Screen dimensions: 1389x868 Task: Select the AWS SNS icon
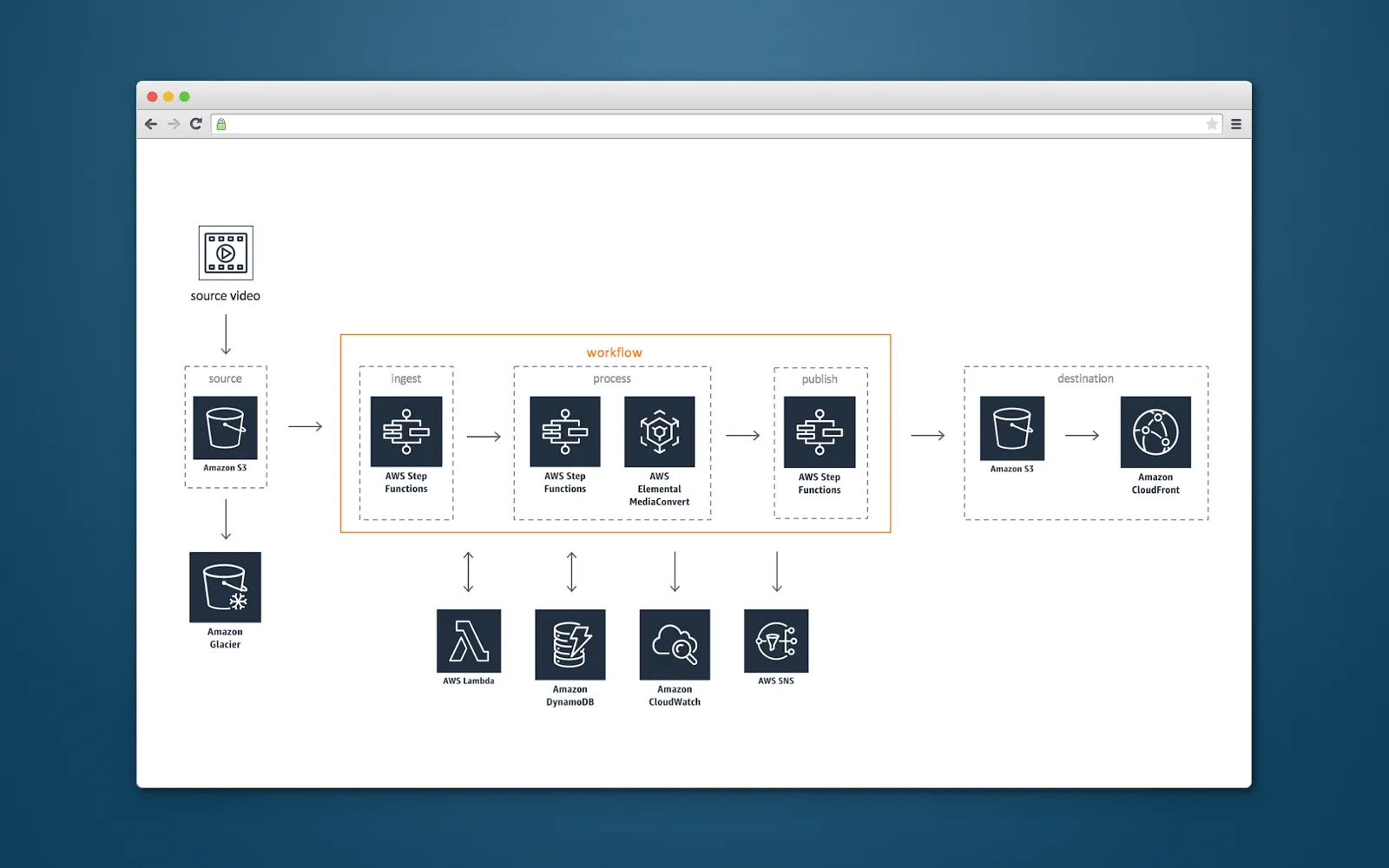click(776, 641)
